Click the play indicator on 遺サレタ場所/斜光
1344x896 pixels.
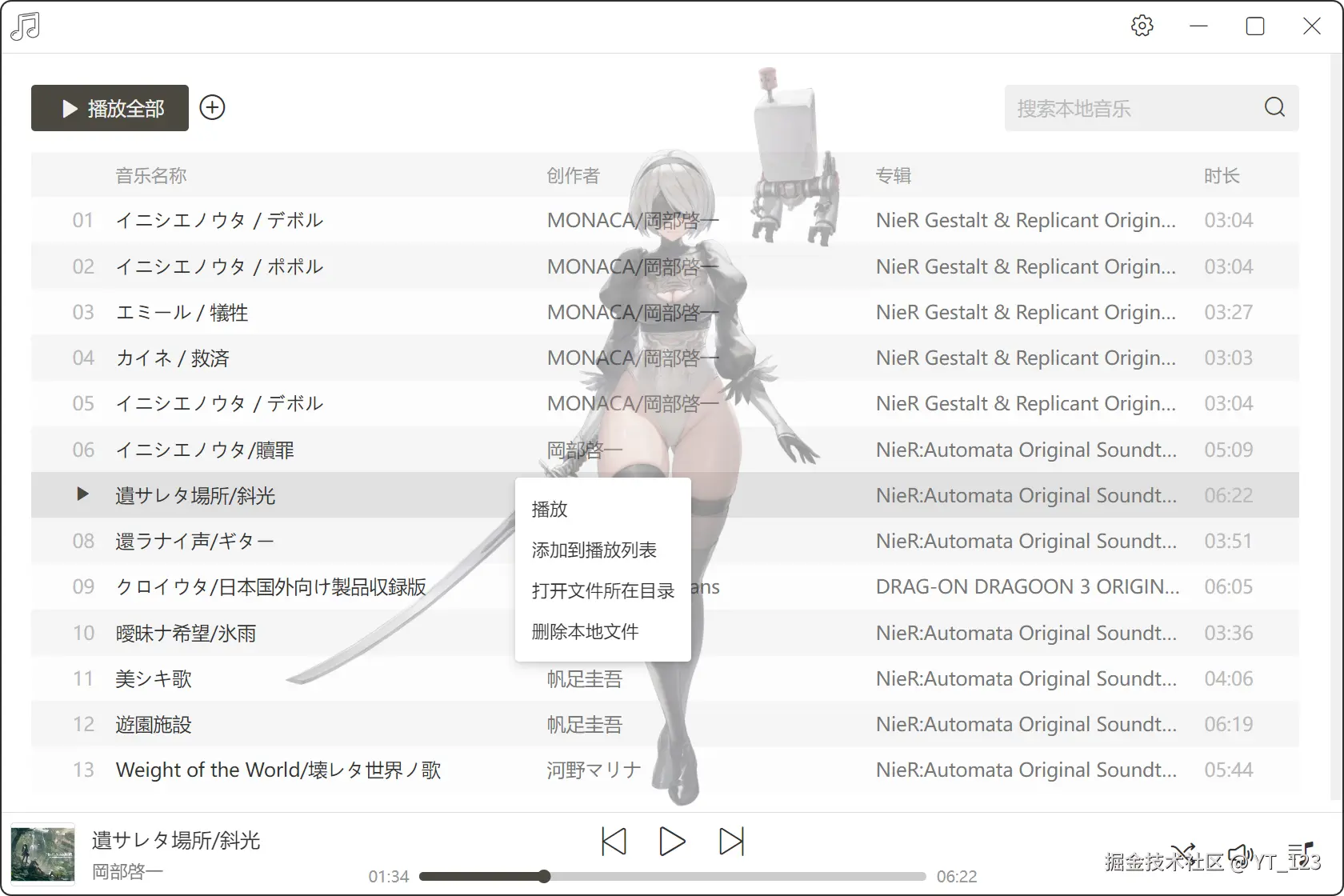click(82, 494)
